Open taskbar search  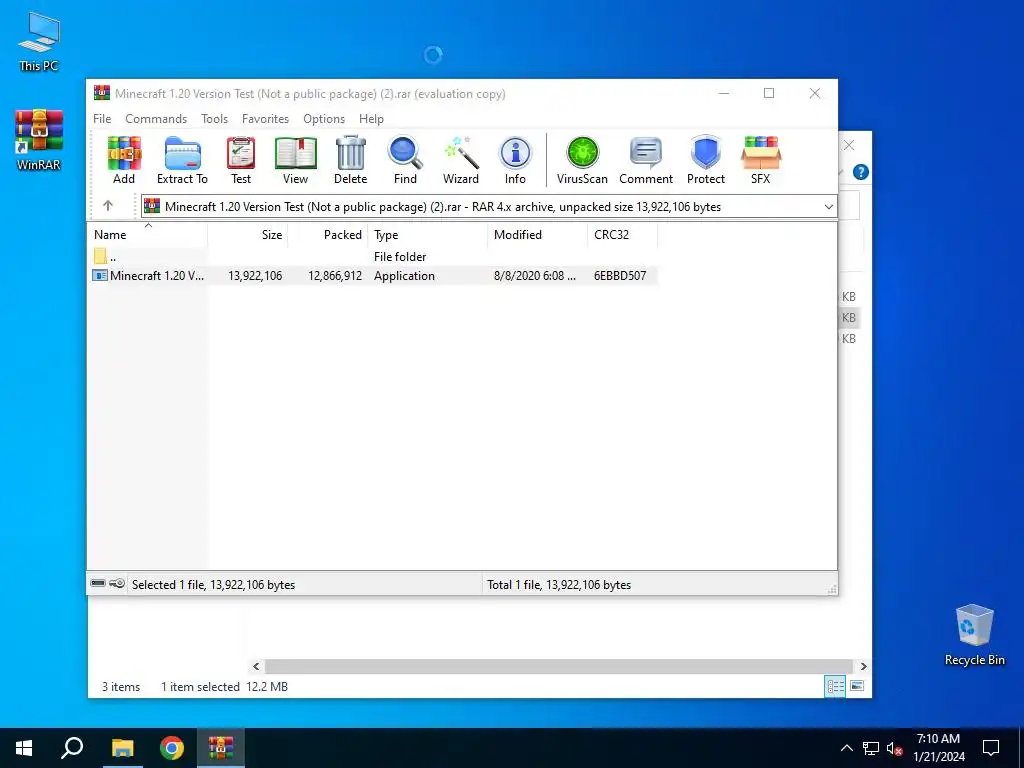tap(72, 748)
